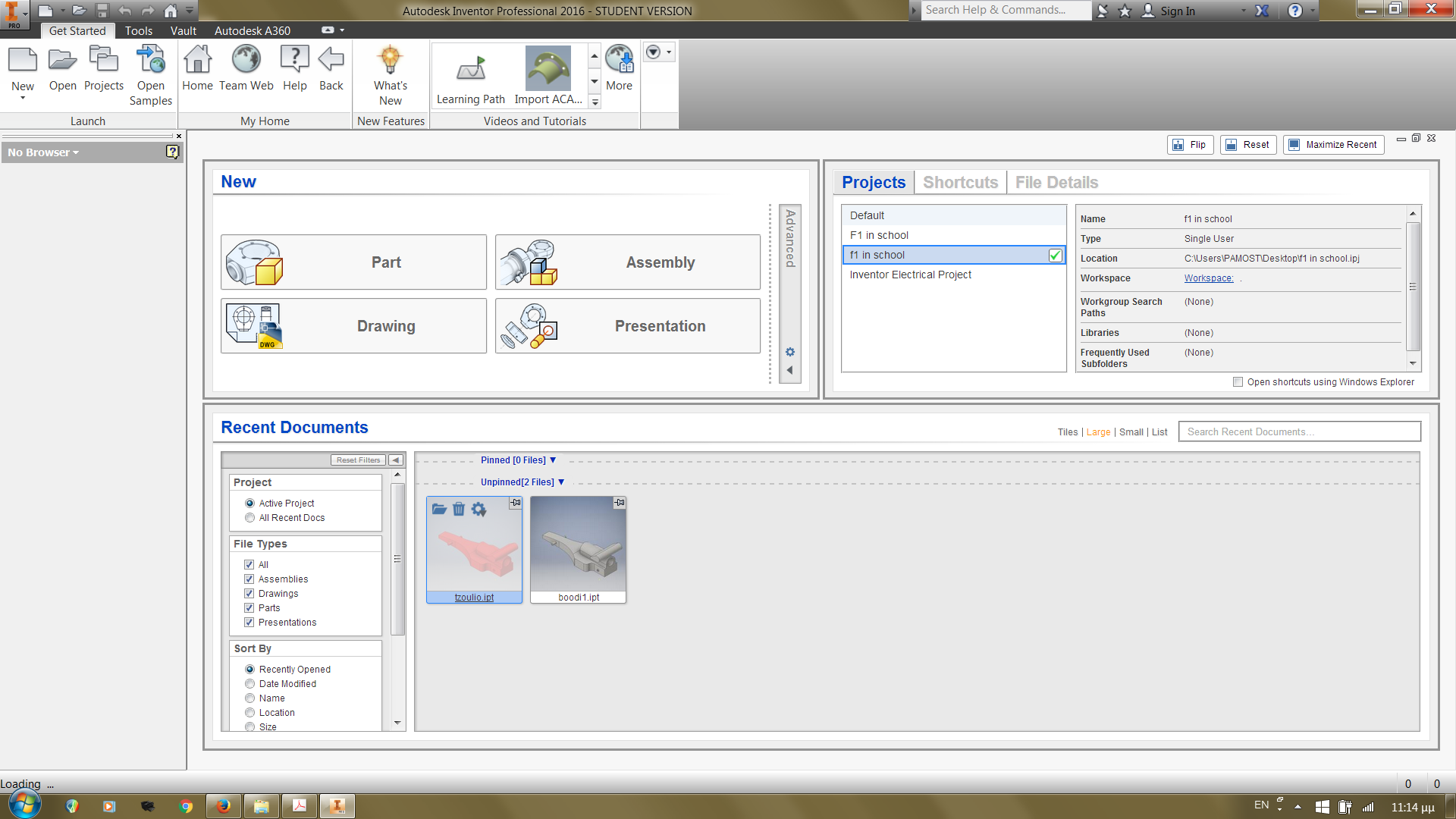Expand the New dropdown arrow
The image size is (1456, 819).
click(23, 98)
